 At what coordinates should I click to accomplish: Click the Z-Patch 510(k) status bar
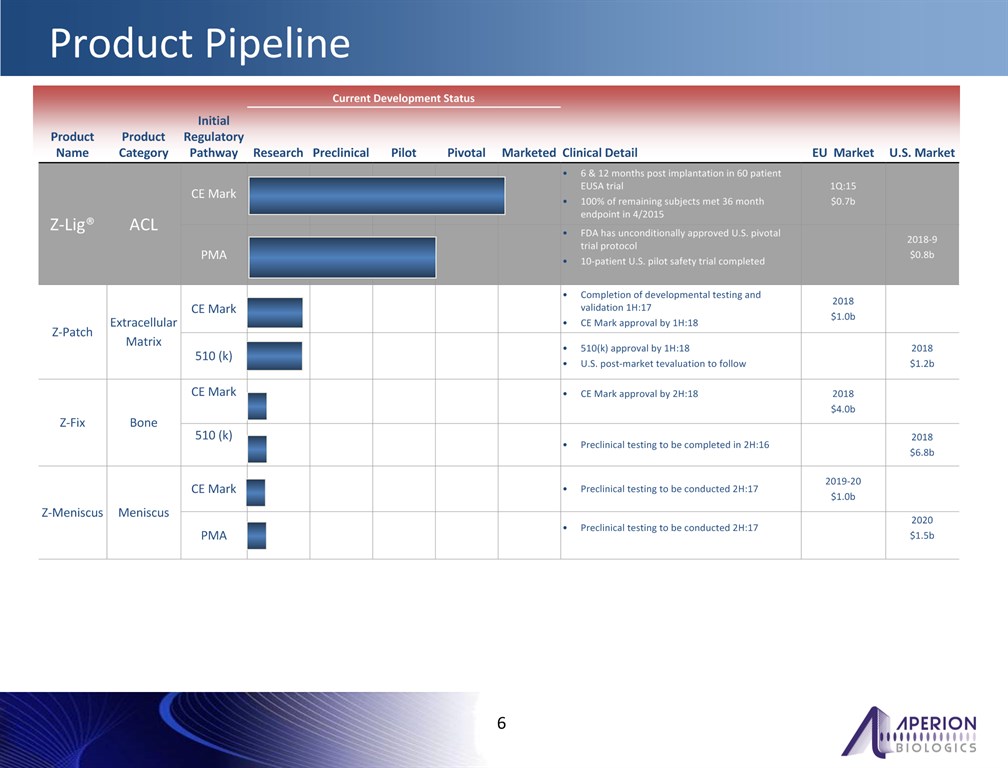click(275, 356)
